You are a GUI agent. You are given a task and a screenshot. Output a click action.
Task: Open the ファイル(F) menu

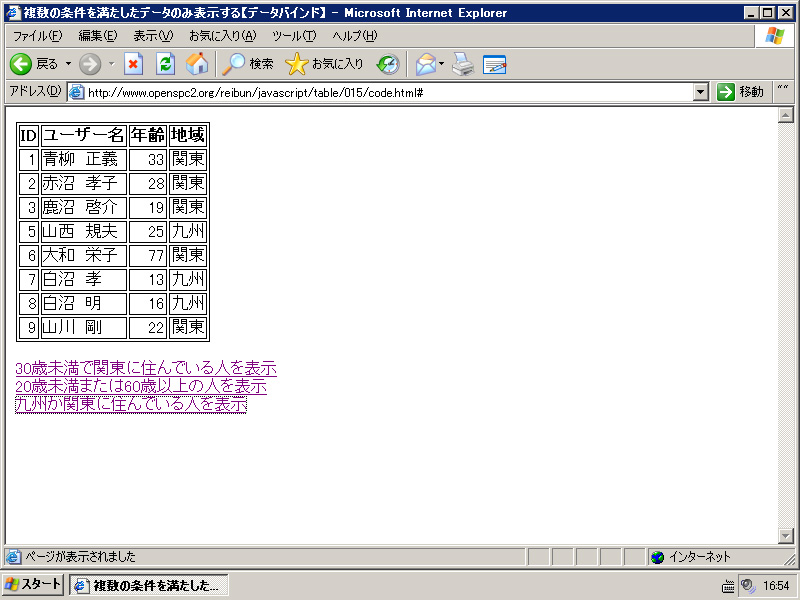coord(37,36)
